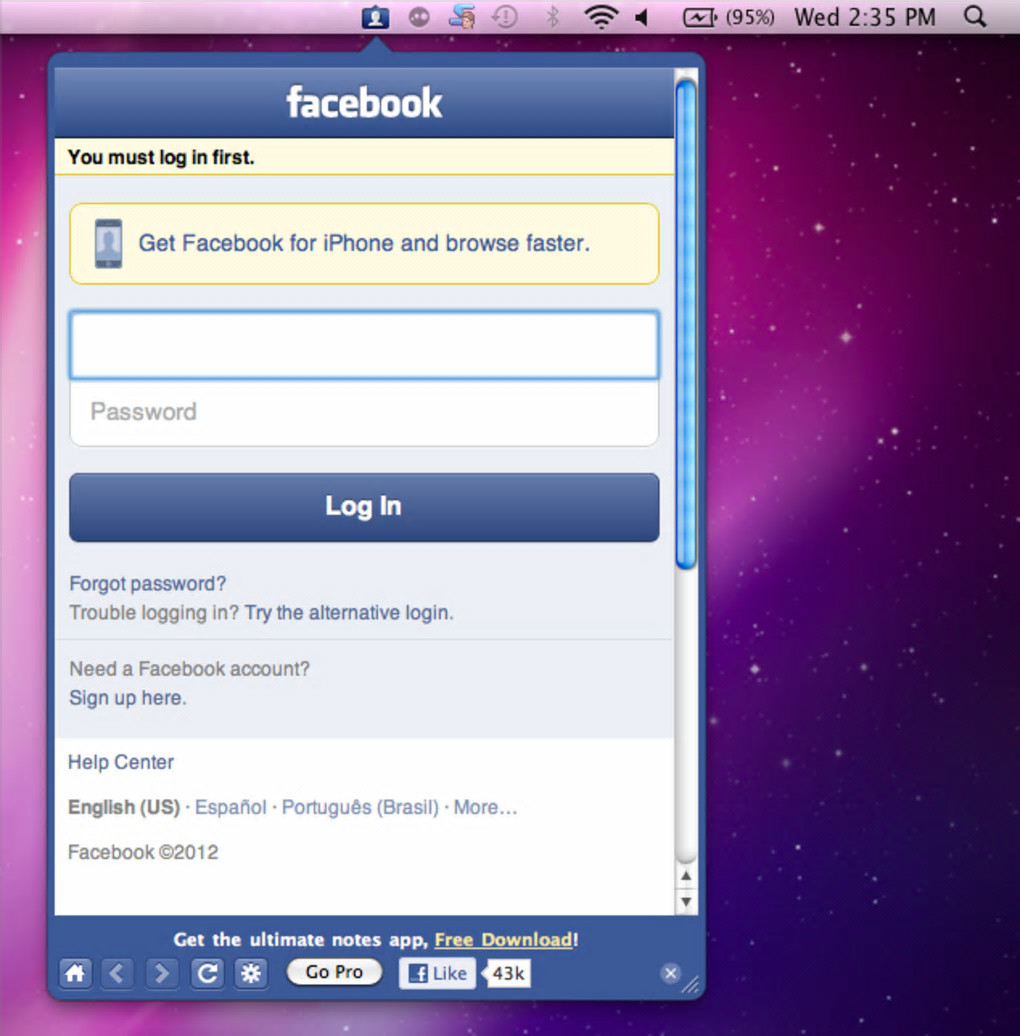Image resolution: width=1020 pixels, height=1036 pixels.
Task: Open the Time Machine menu bar icon
Action: tap(505, 17)
